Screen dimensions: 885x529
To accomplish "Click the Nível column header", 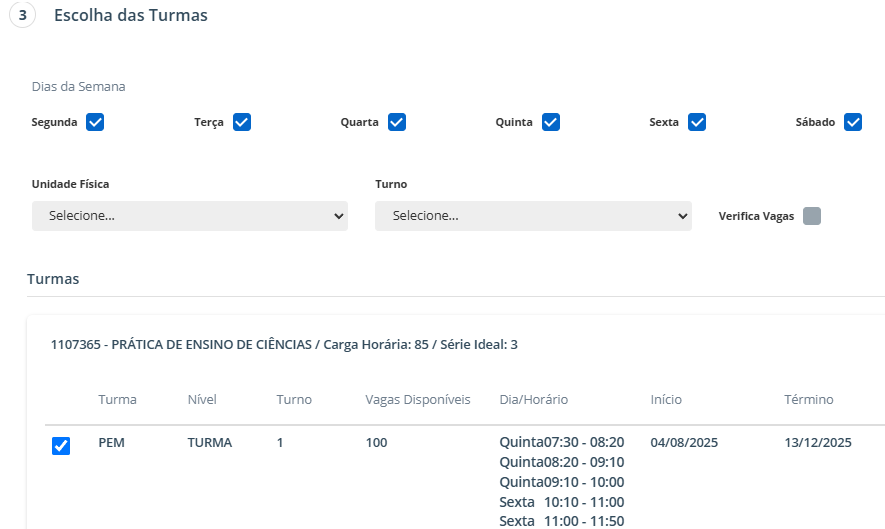I will [x=202, y=400].
